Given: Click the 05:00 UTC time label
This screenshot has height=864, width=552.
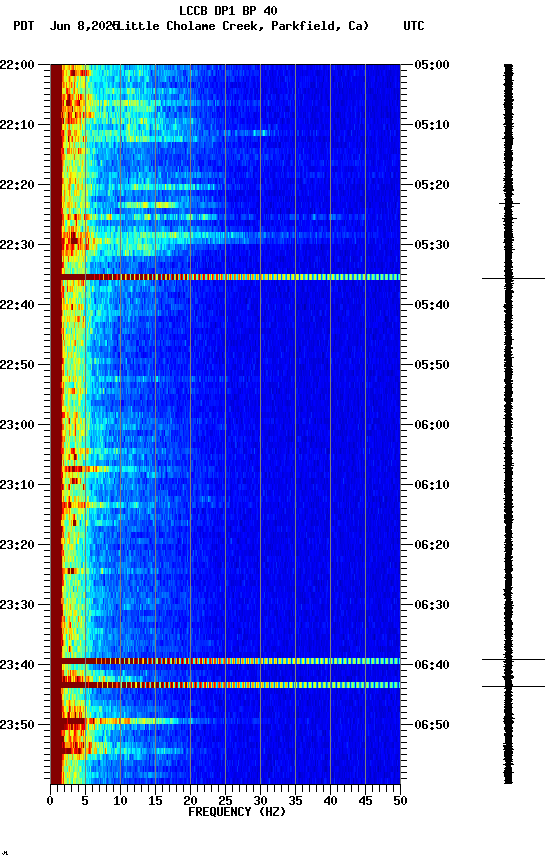Looking at the screenshot, I should (x=432, y=65).
